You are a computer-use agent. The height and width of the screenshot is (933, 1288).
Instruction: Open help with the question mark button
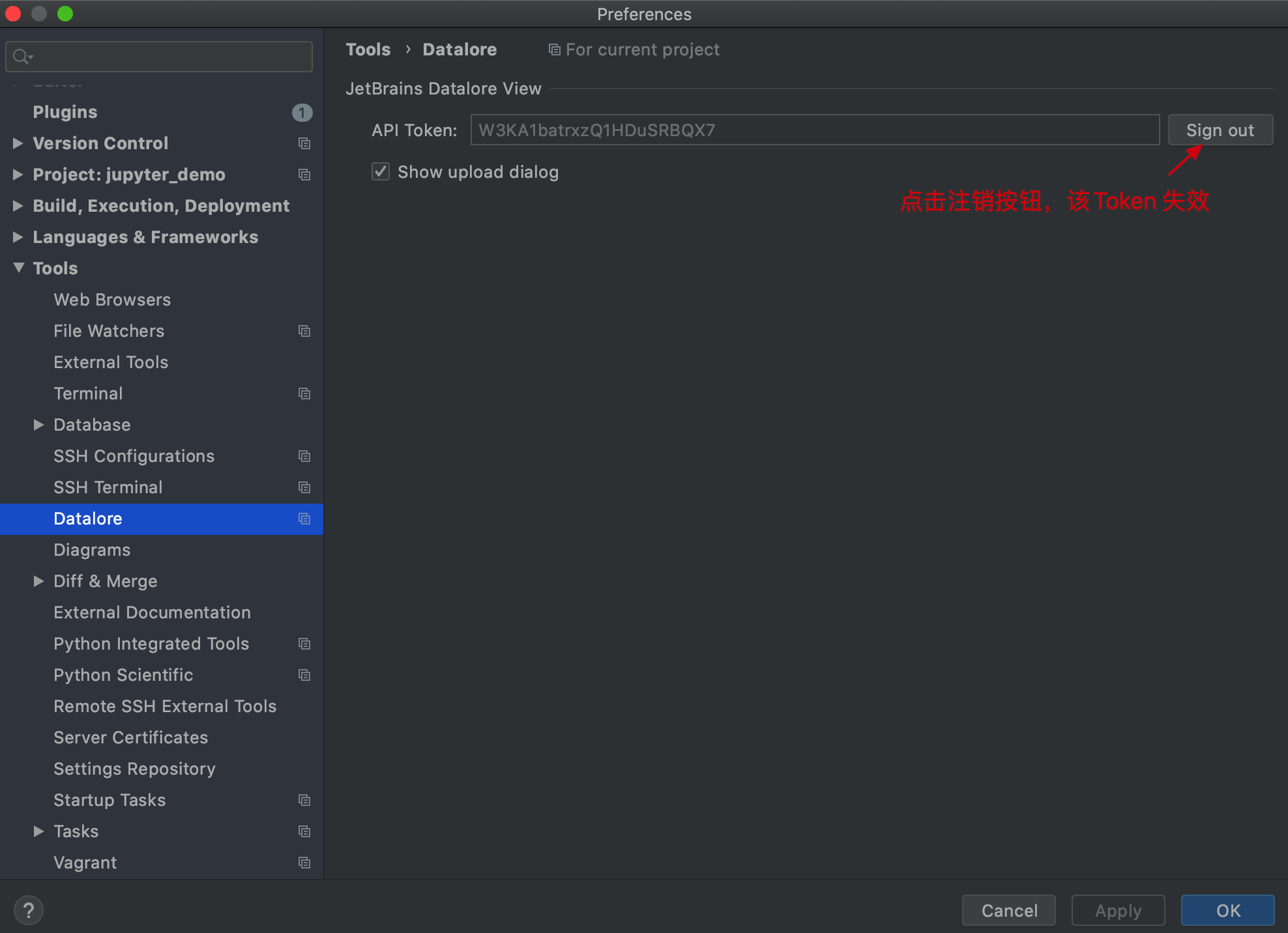click(x=29, y=910)
